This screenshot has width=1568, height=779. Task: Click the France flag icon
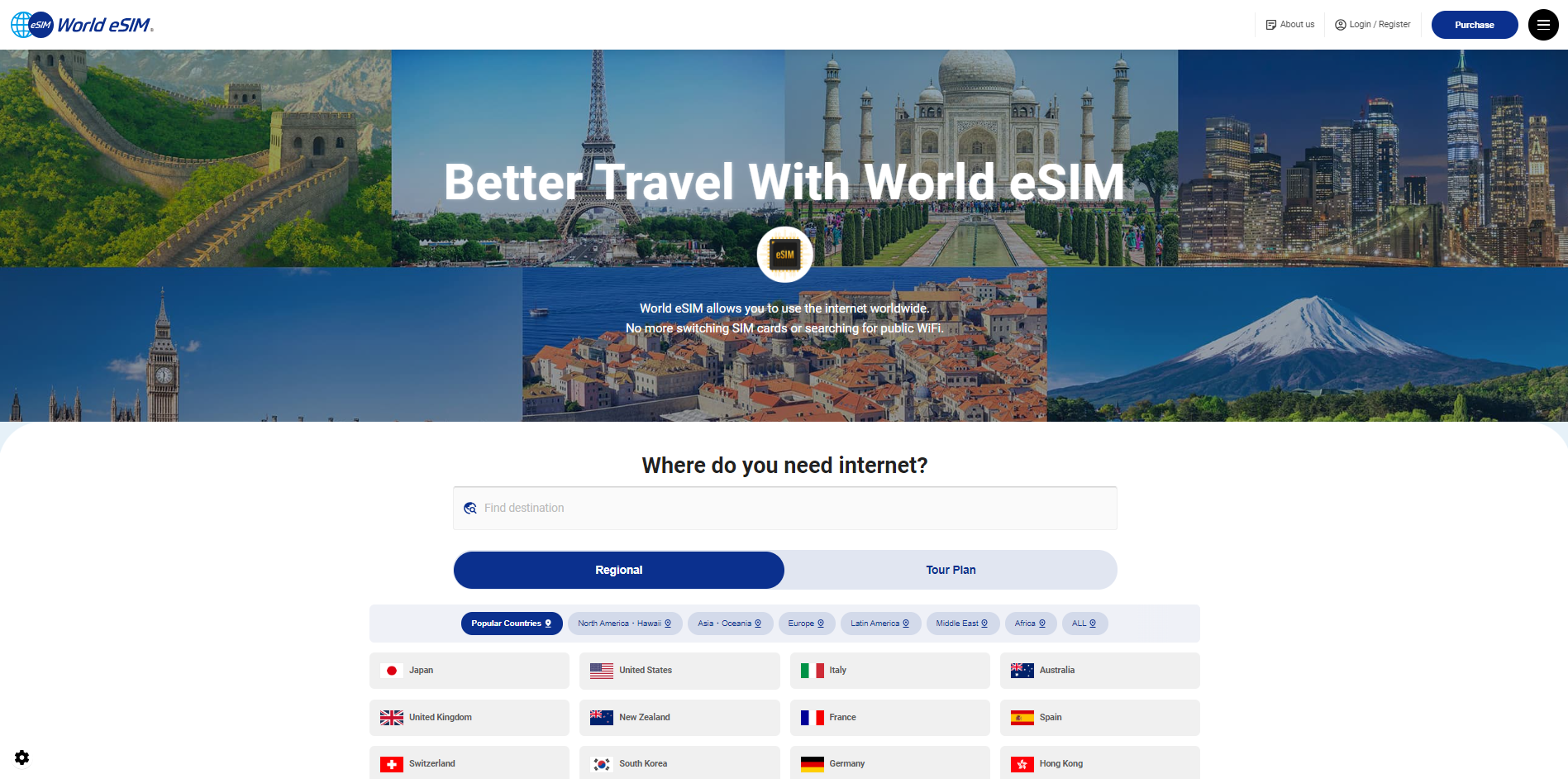point(813,718)
